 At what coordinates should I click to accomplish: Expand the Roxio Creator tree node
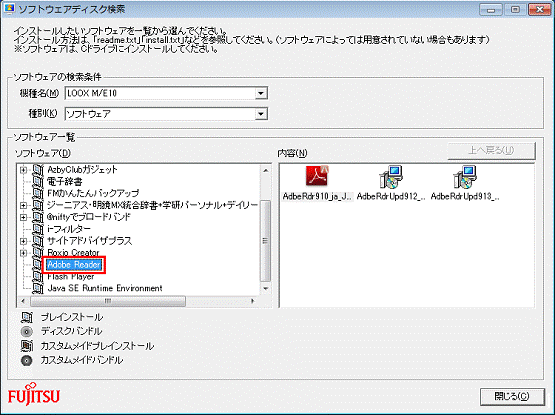[23, 253]
